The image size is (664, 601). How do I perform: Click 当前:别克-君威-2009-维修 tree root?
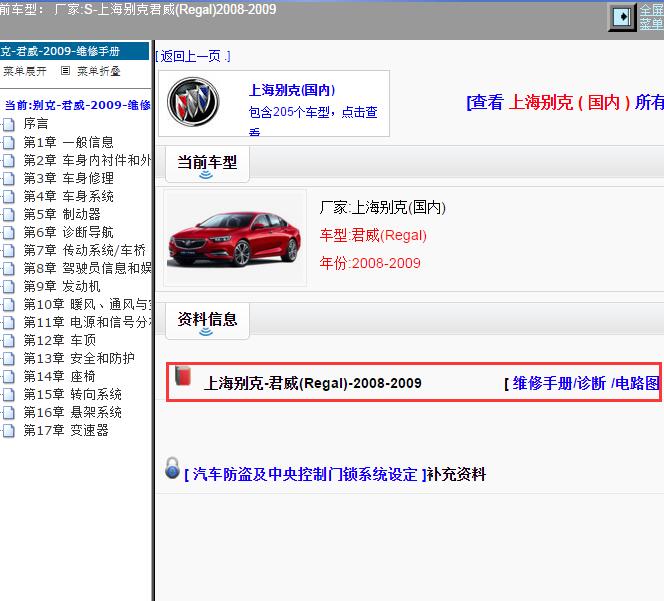tap(77, 105)
